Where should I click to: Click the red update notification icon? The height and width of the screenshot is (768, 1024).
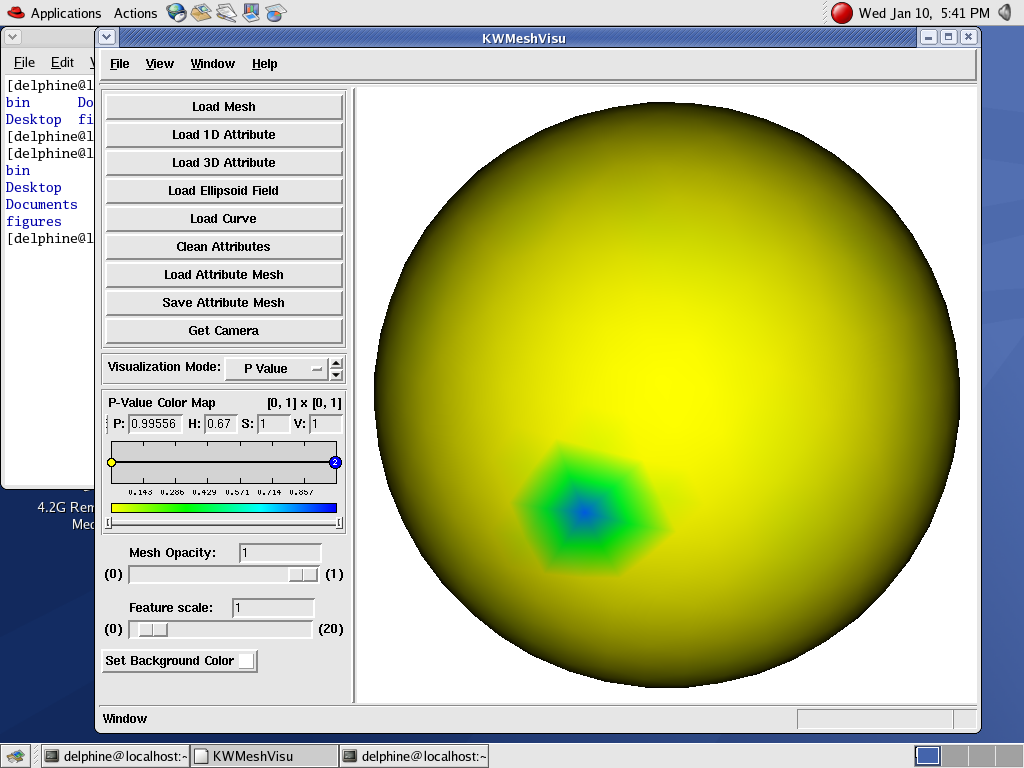(842, 13)
